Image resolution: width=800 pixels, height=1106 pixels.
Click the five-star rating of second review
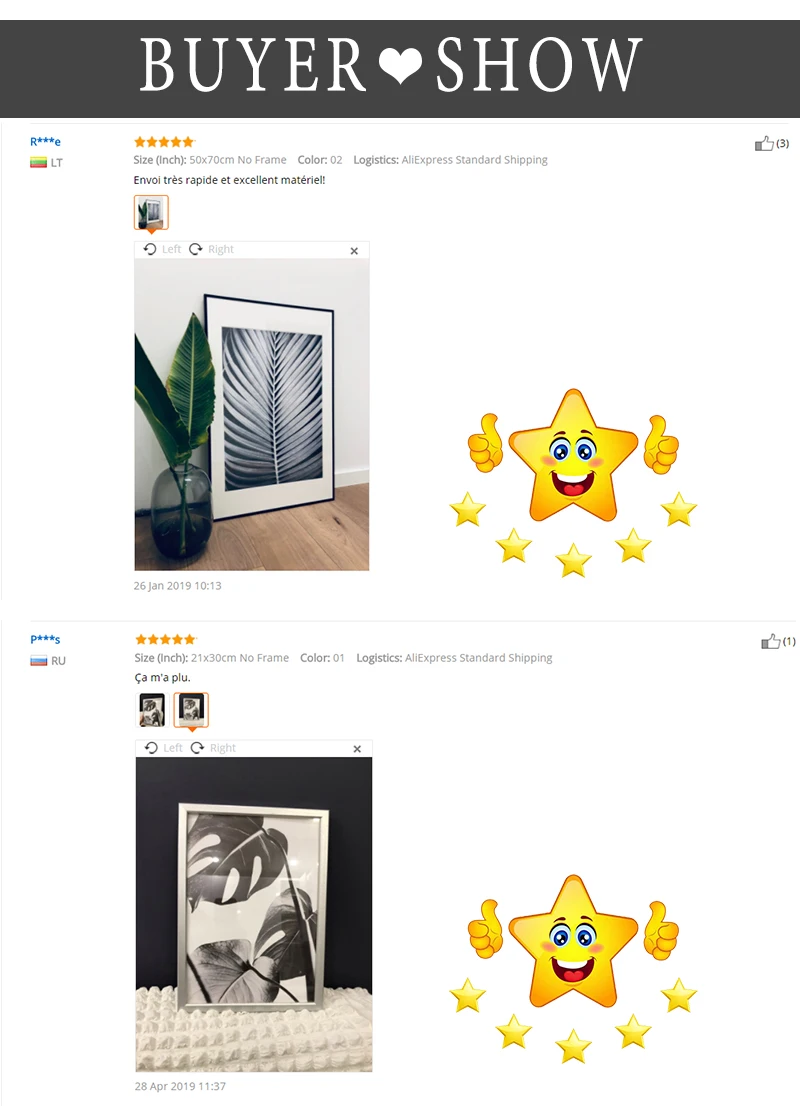165,639
